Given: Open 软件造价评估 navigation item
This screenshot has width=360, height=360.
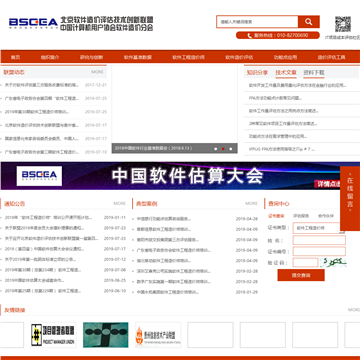Looking at the screenshot, I should pos(239,57).
